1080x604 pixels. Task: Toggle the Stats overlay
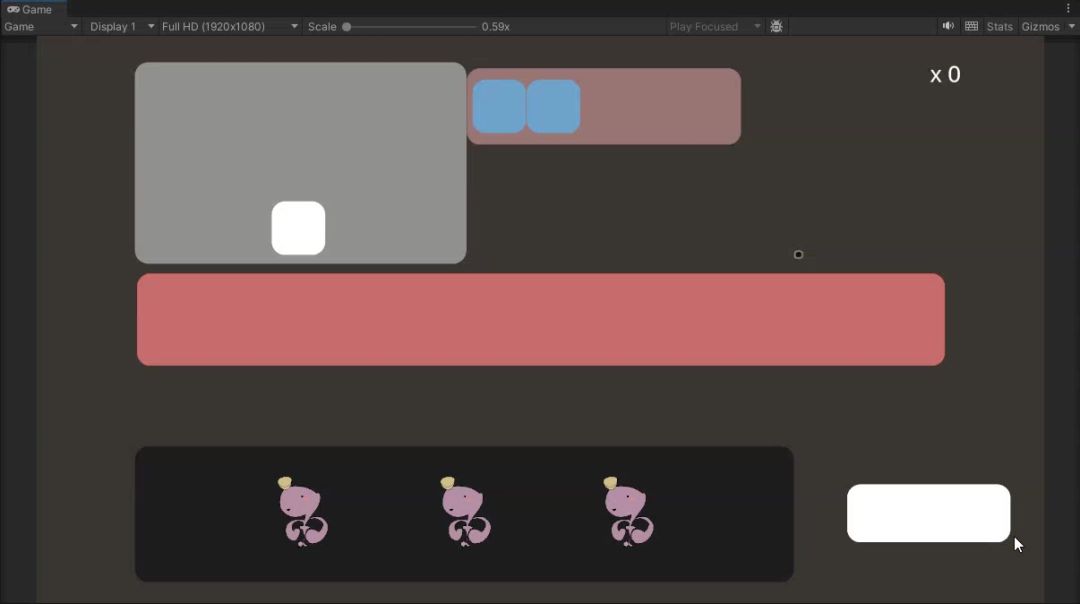999,27
